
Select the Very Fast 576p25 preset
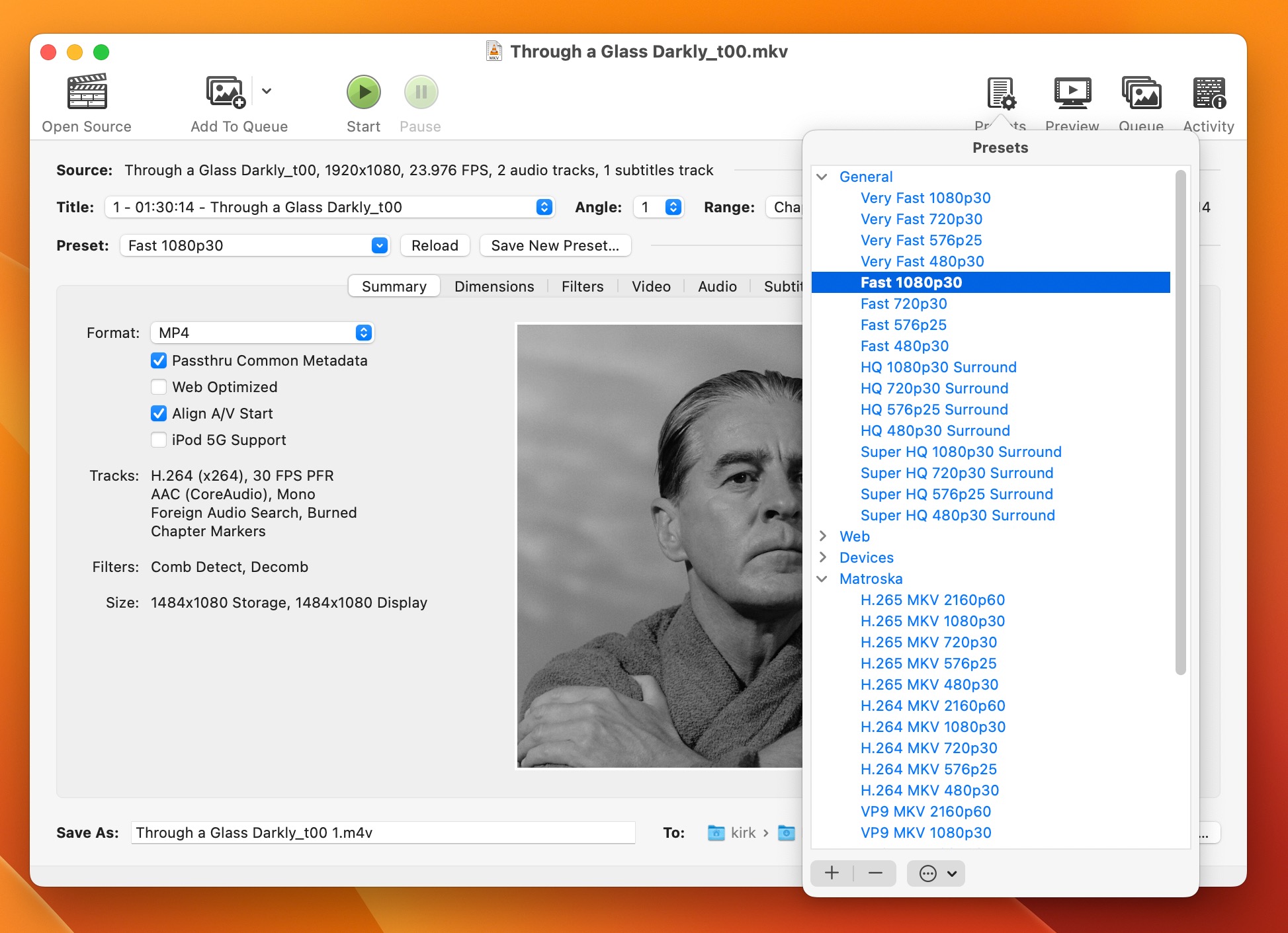click(x=921, y=240)
